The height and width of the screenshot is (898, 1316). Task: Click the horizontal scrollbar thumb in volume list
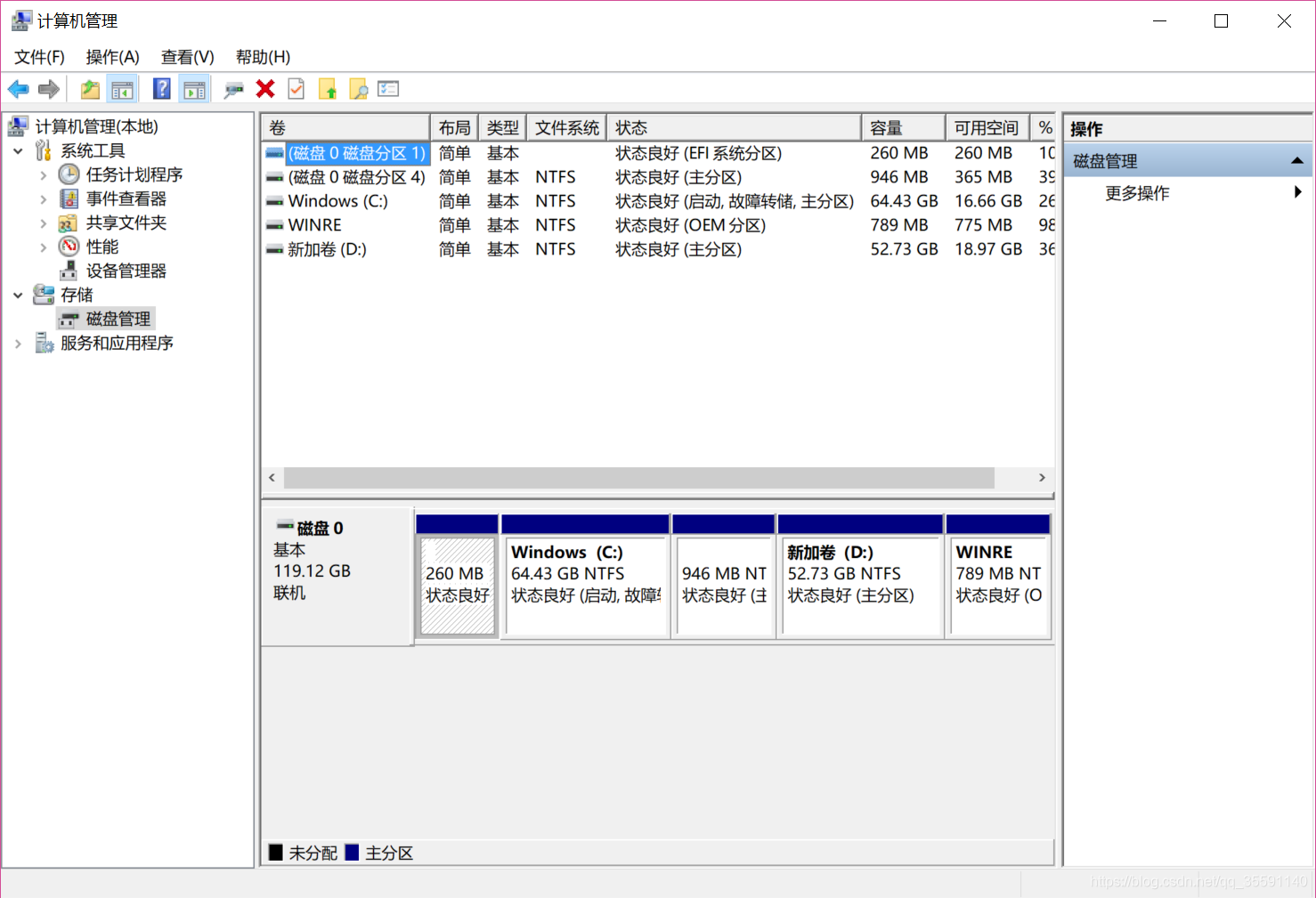coord(638,478)
